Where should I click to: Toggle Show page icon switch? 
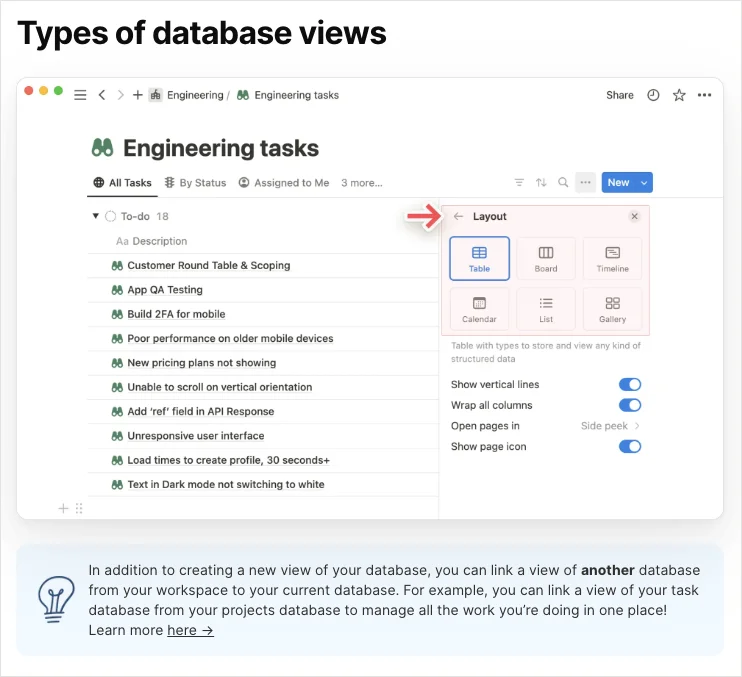point(630,447)
